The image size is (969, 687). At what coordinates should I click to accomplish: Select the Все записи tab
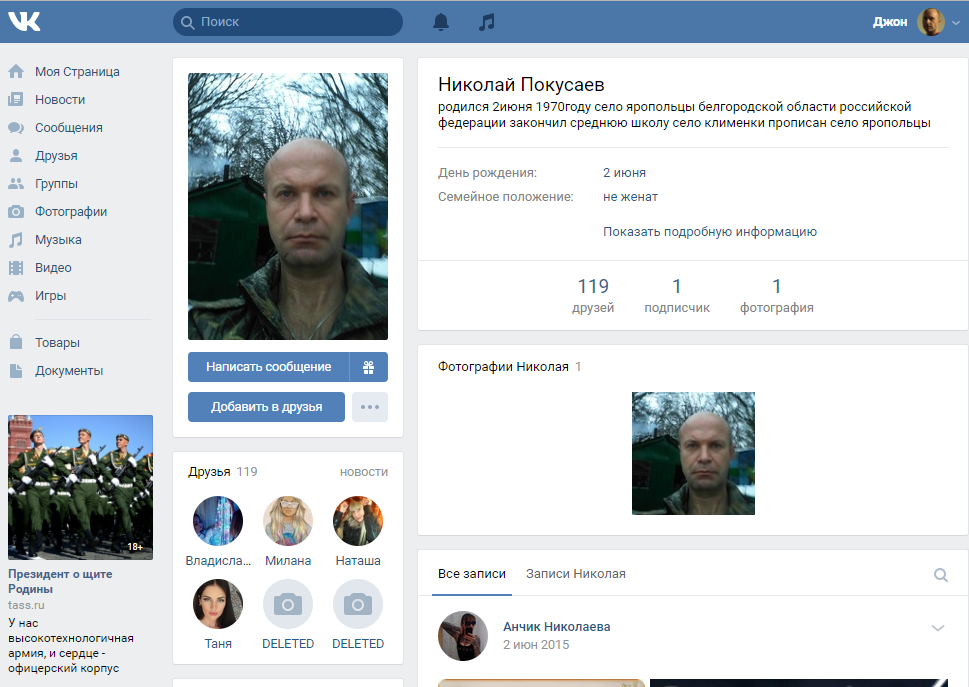472,574
